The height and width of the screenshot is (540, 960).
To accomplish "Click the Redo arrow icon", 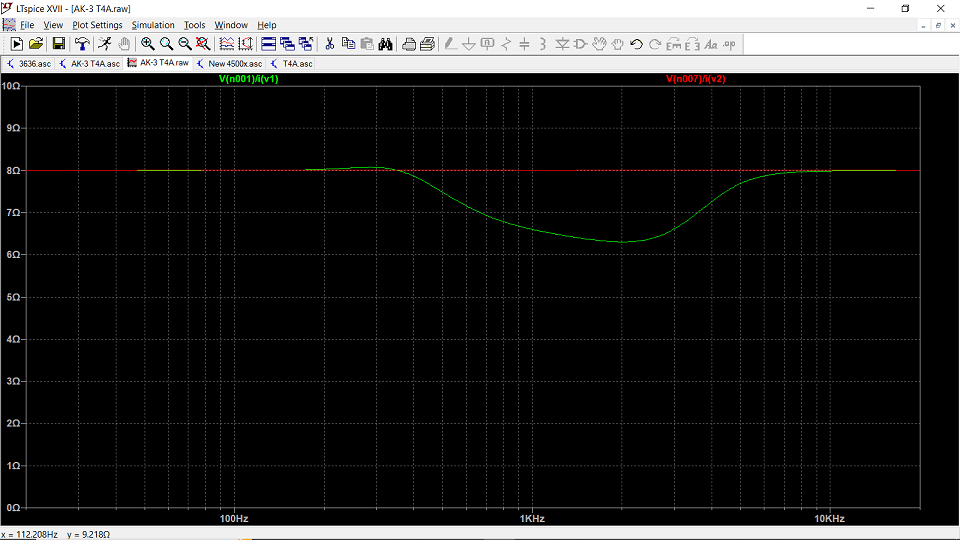I will click(x=654, y=44).
